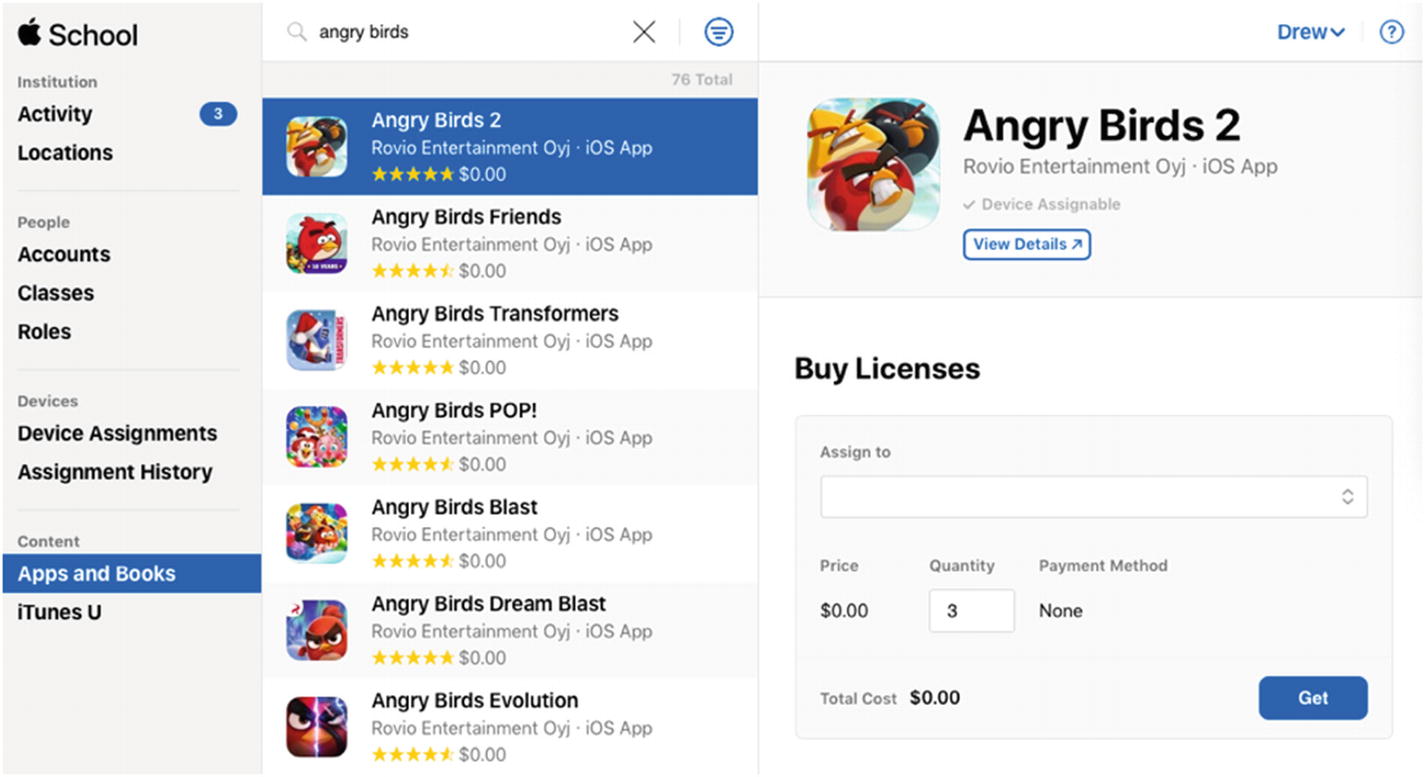Select the Angry Birds Dream Blast title

[x=489, y=604]
